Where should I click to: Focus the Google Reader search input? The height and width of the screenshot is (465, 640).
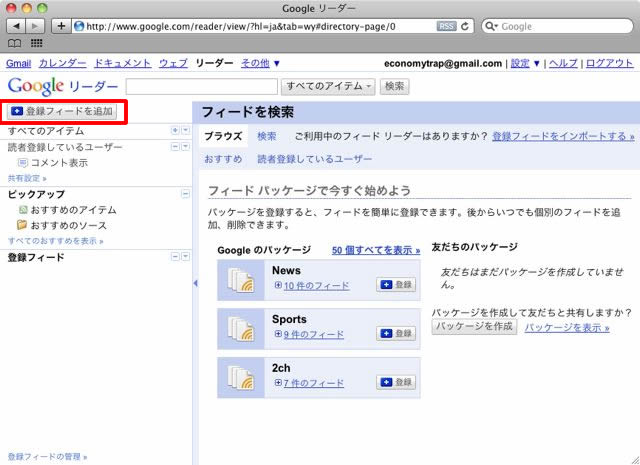point(202,87)
